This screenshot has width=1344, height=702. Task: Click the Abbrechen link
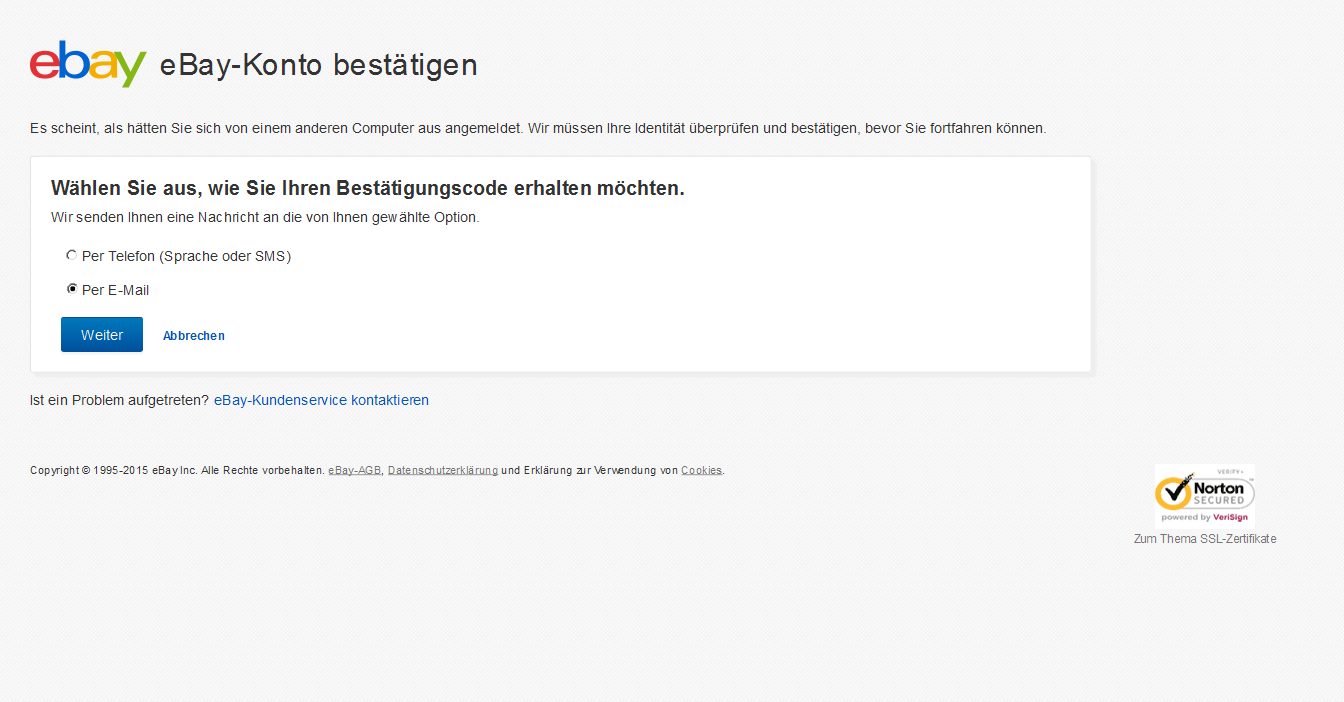[x=194, y=336]
